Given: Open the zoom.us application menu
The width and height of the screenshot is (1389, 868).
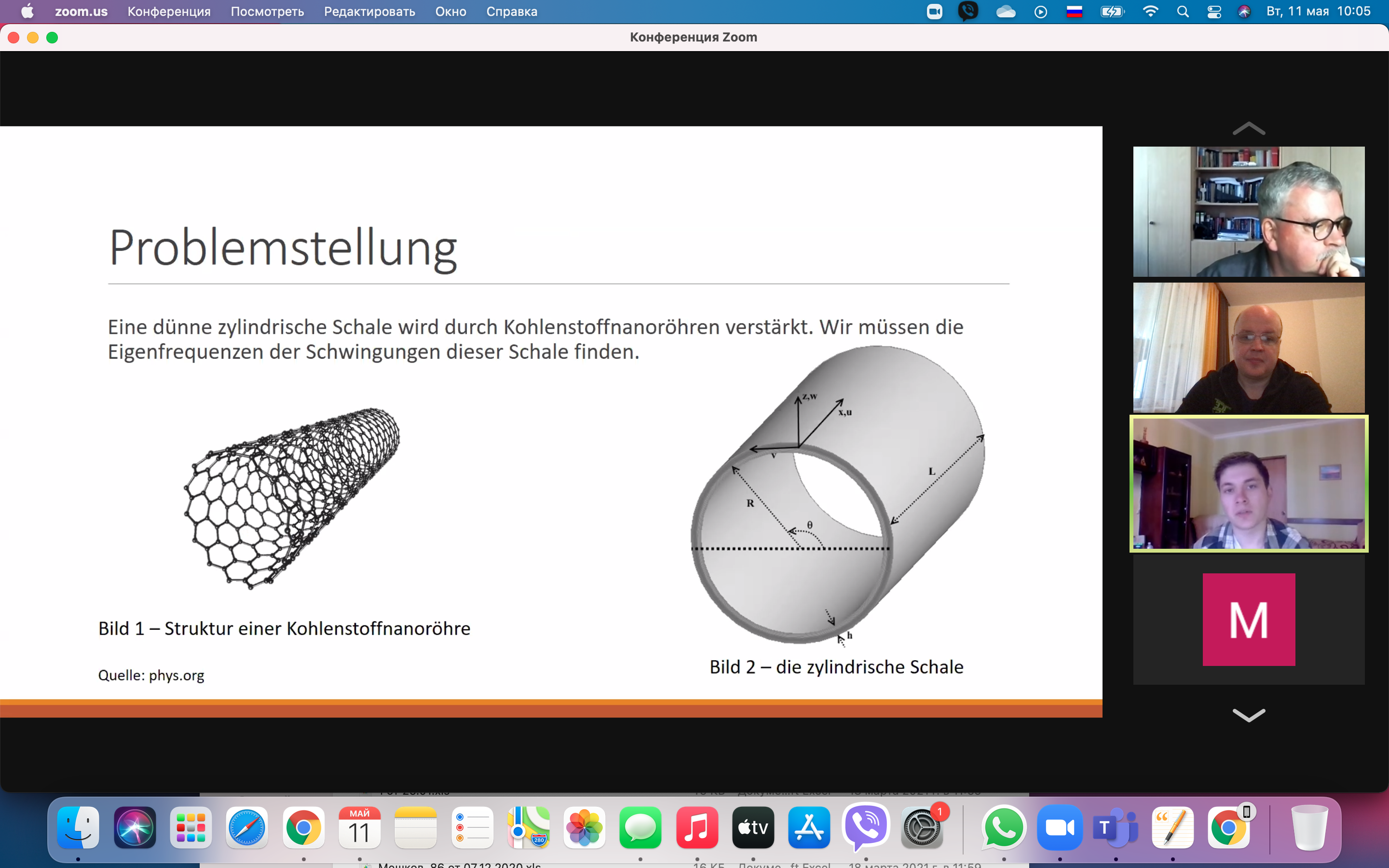Looking at the screenshot, I should (81, 12).
